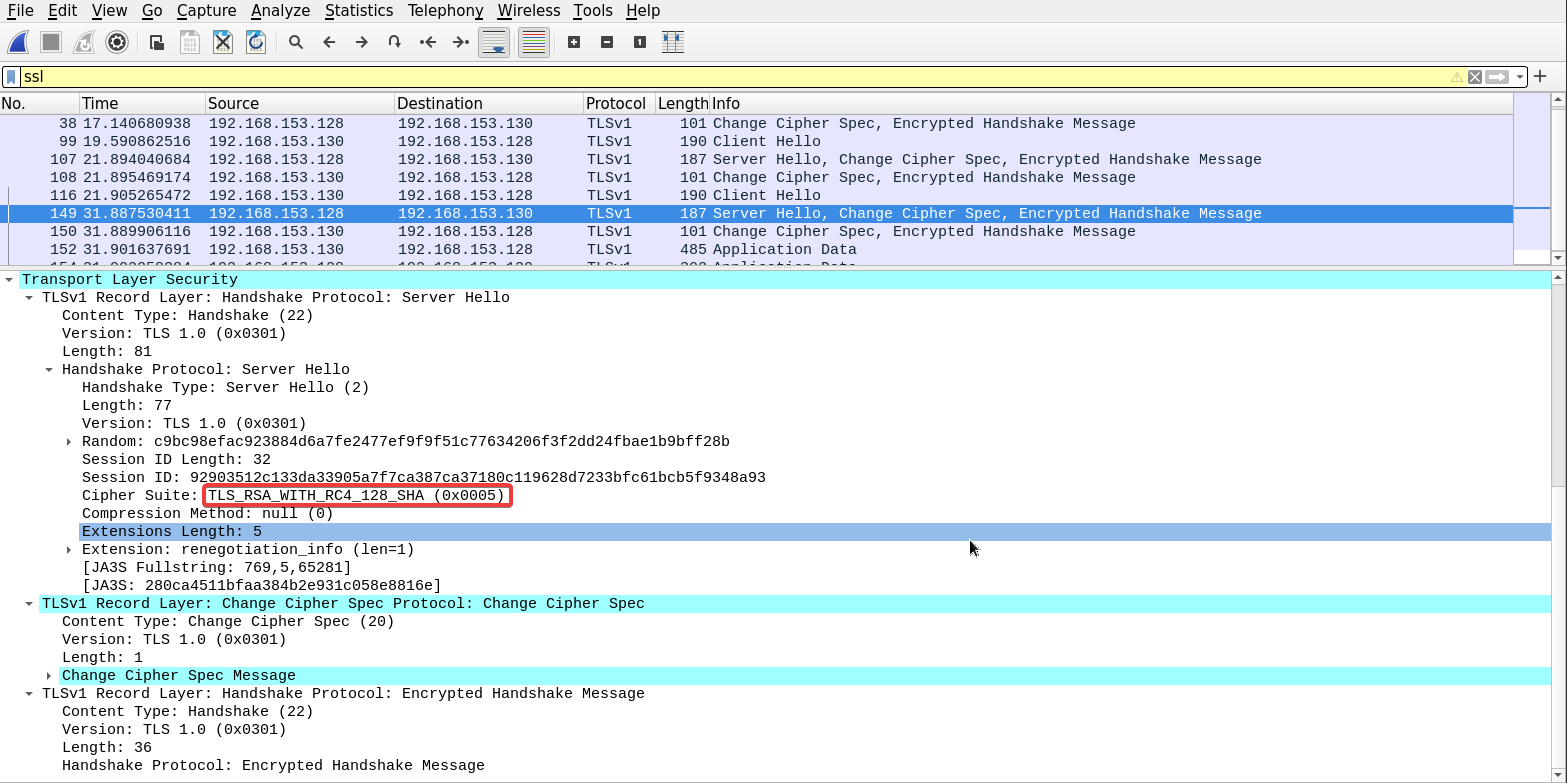Open the capture options gear icon

pos(117,42)
